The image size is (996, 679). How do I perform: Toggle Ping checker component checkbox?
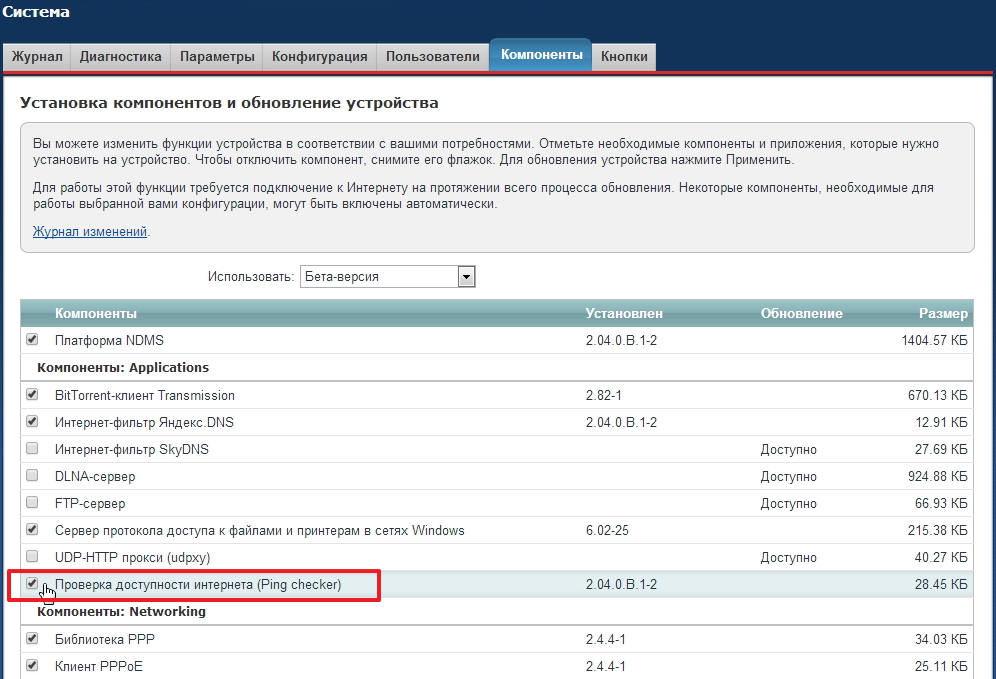tap(32, 583)
